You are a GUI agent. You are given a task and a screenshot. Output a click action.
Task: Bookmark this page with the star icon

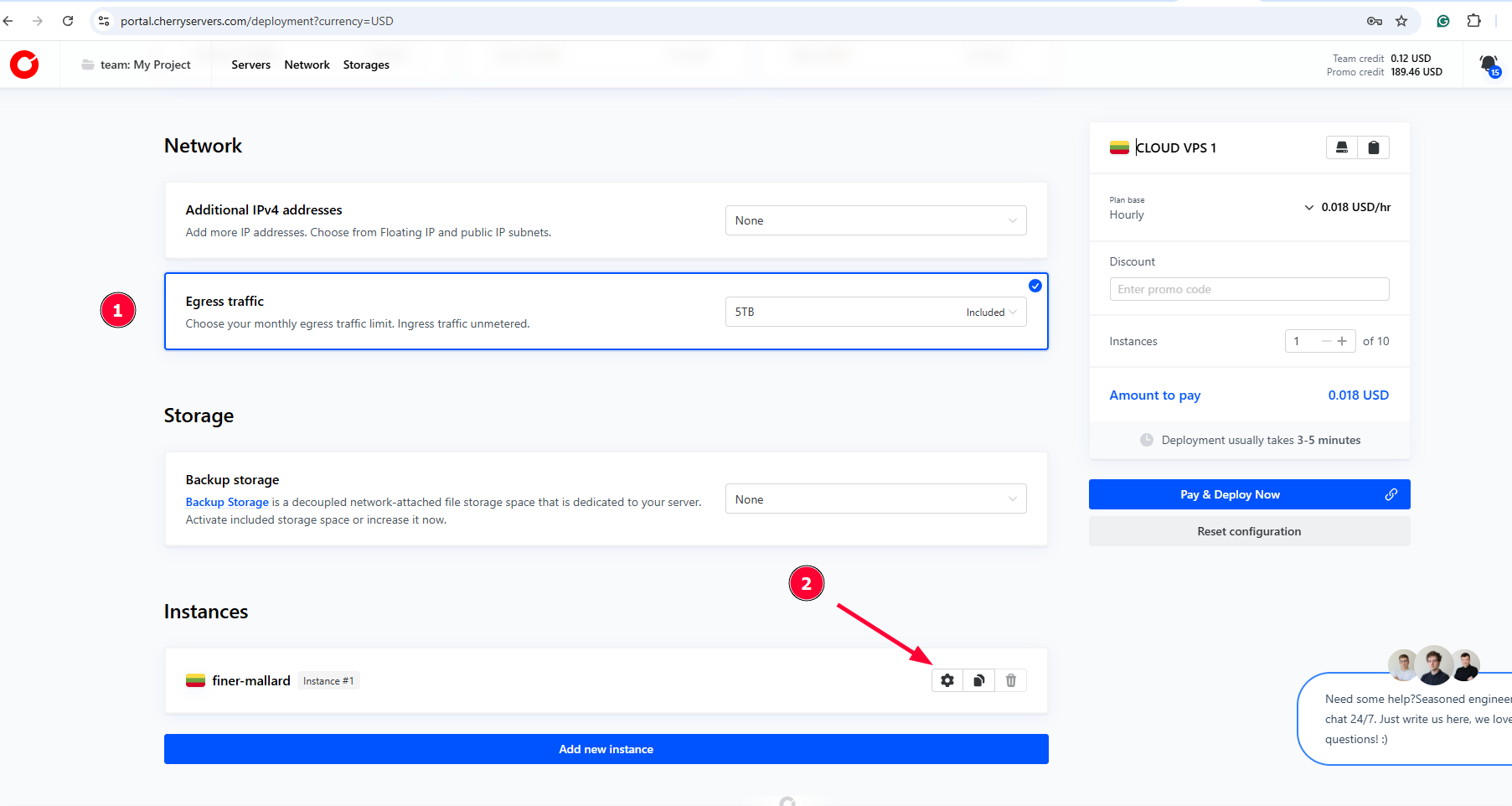1401,21
